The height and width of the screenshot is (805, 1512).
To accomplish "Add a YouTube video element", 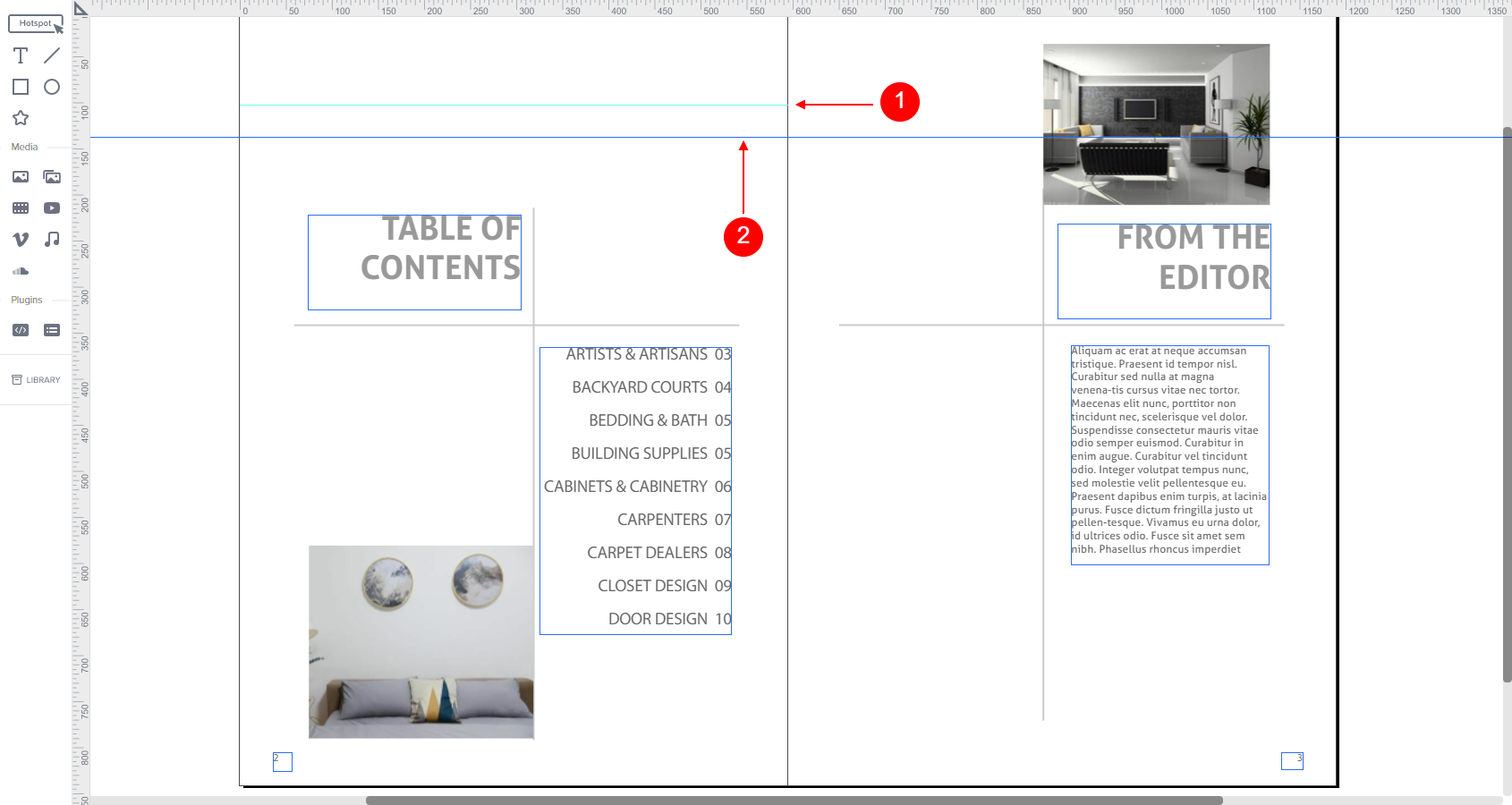I will (52, 208).
